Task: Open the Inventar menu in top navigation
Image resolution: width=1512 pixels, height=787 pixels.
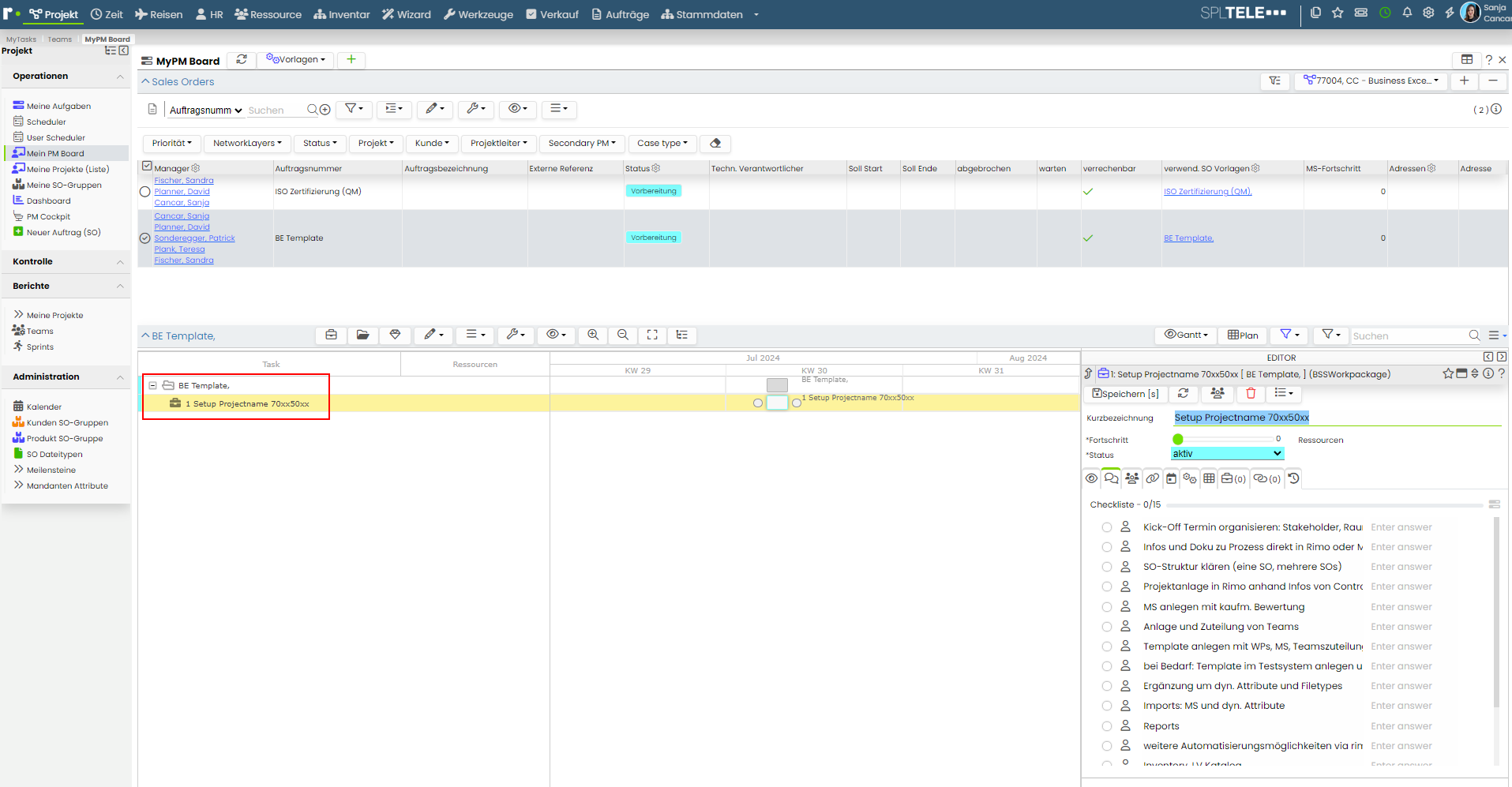Action: [x=342, y=14]
